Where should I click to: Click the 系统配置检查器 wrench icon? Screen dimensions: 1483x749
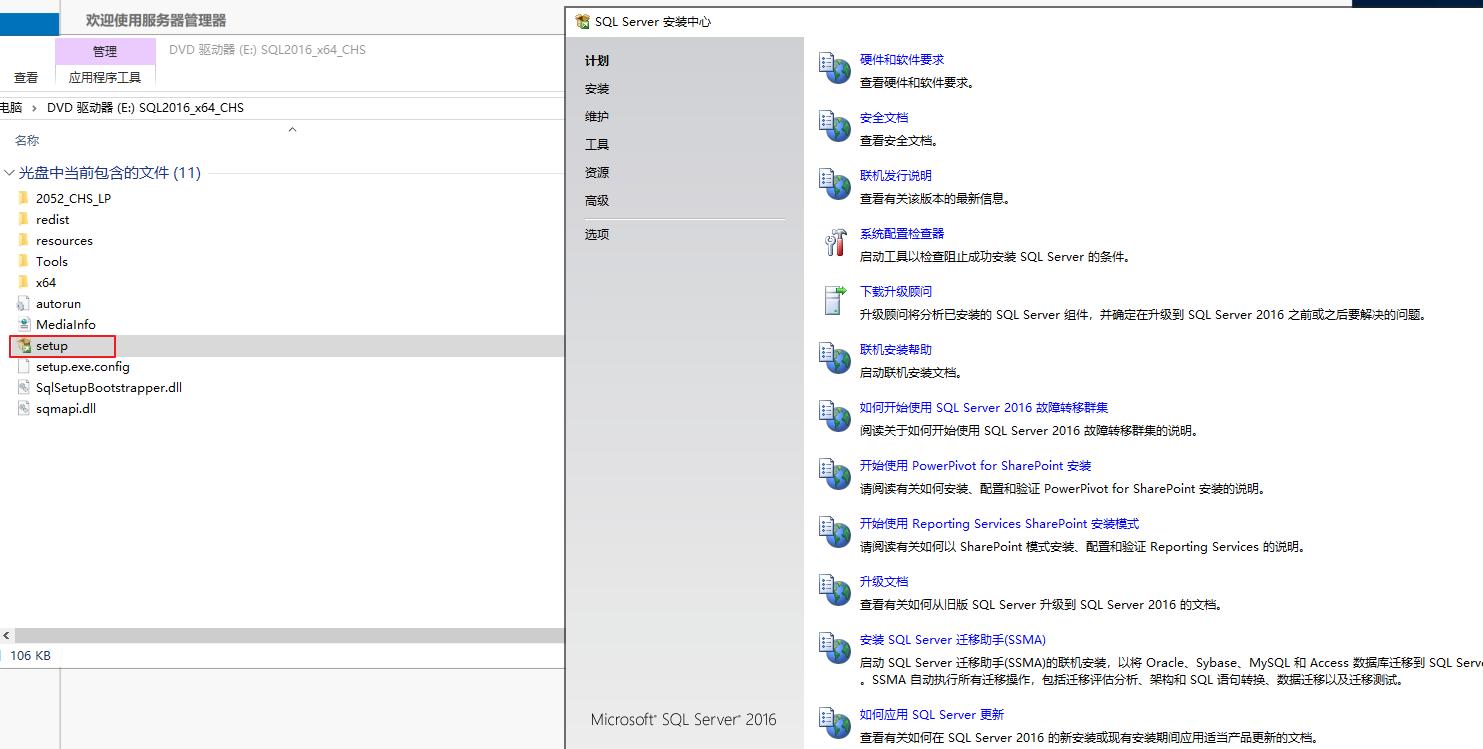pyautogui.click(x=836, y=243)
